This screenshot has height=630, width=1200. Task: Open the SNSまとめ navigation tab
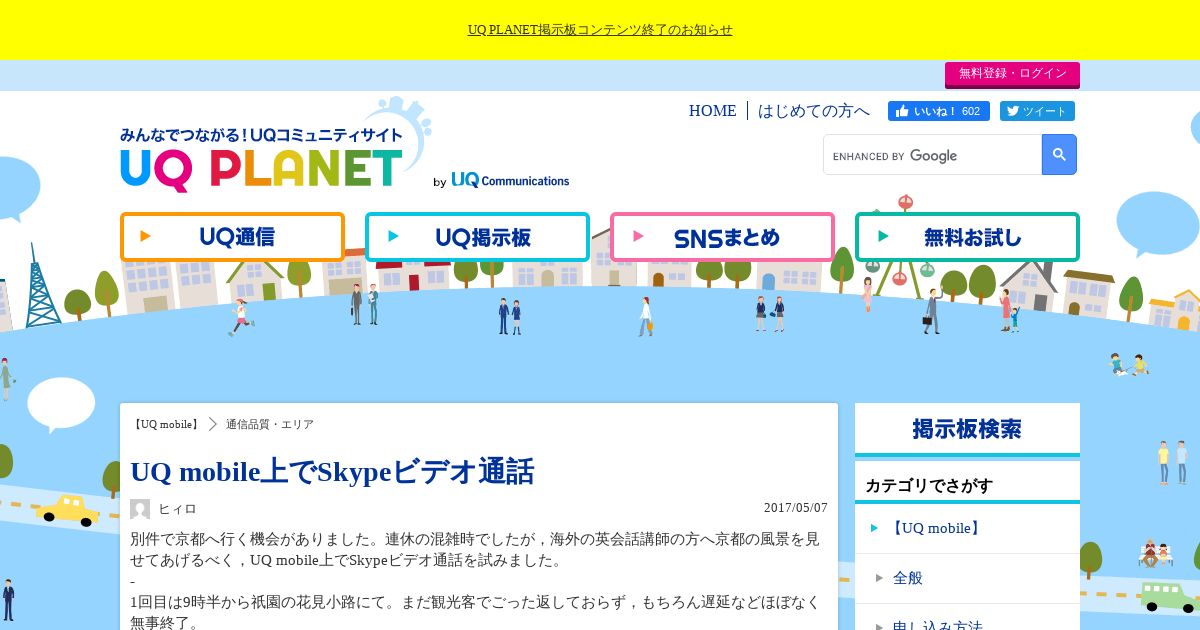click(x=722, y=237)
